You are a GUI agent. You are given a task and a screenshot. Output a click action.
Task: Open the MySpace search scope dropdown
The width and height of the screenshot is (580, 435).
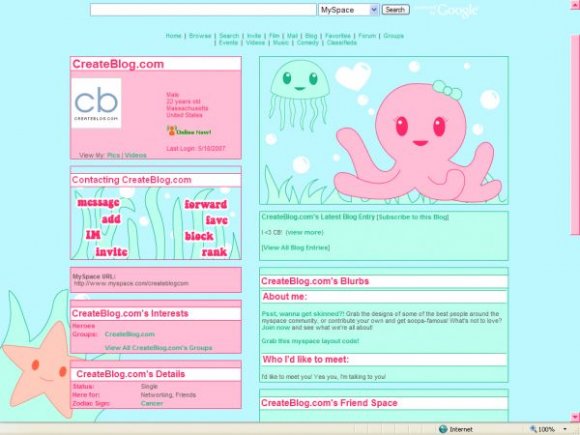pyautogui.click(x=348, y=10)
